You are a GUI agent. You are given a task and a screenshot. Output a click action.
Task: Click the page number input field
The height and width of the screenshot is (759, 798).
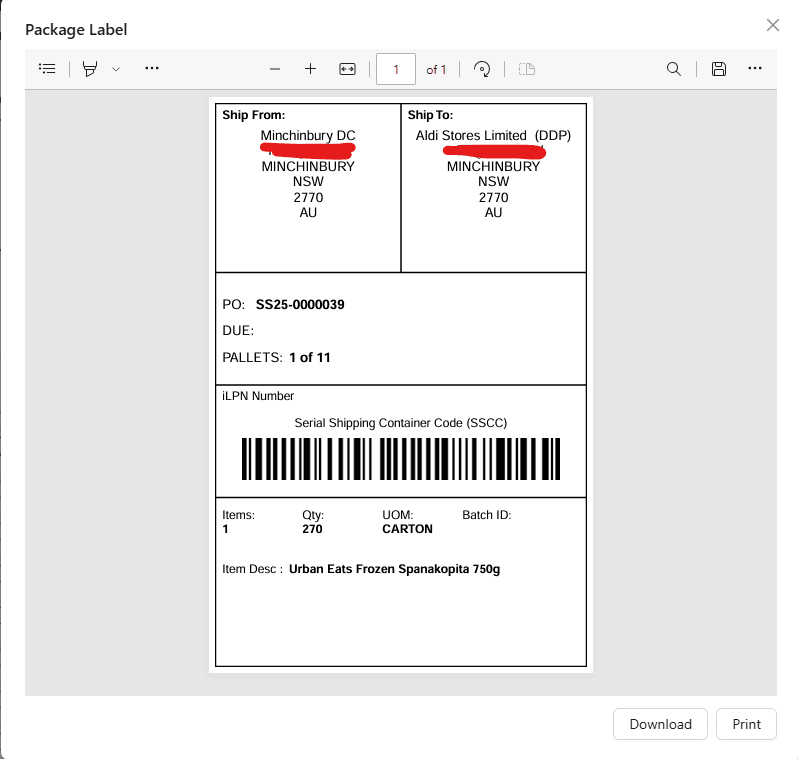[396, 69]
